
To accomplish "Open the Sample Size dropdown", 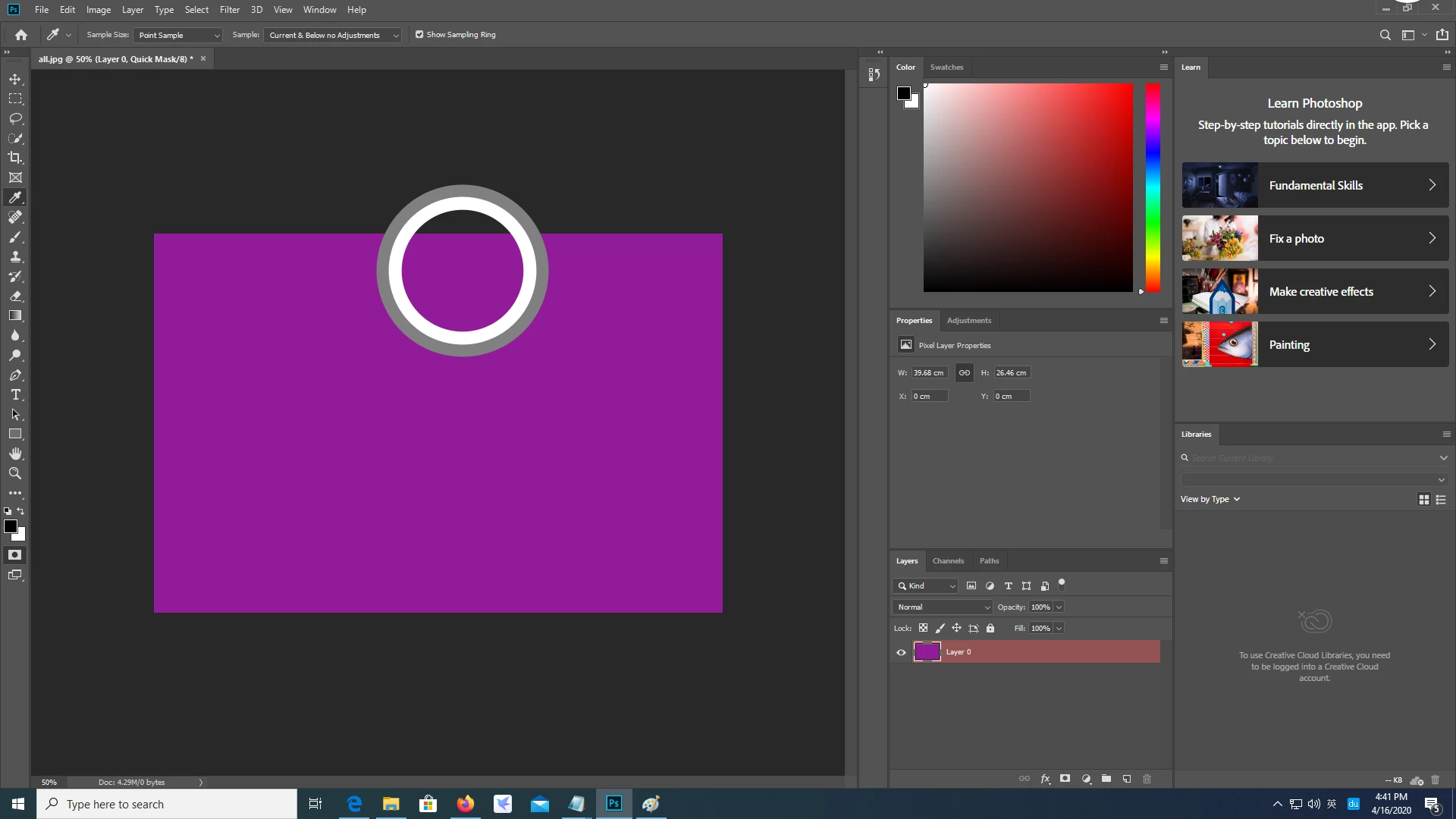I will coord(177,35).
